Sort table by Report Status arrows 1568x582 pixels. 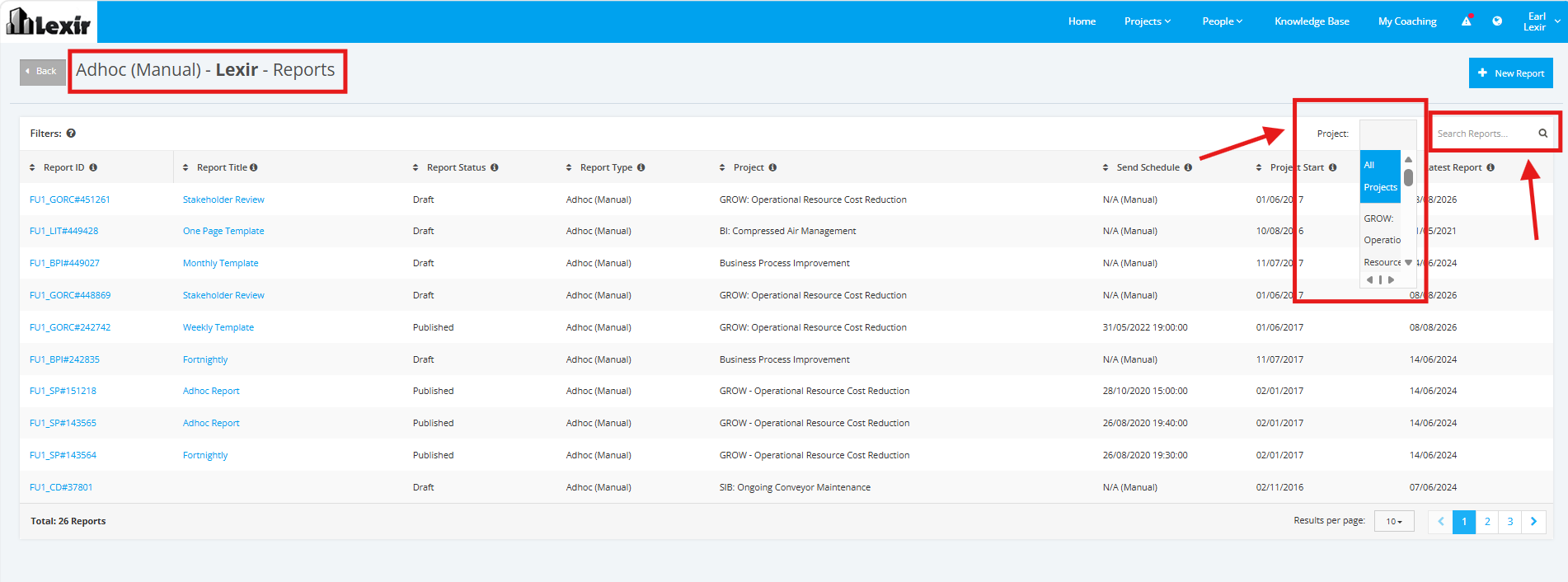(x=415, y=167)
